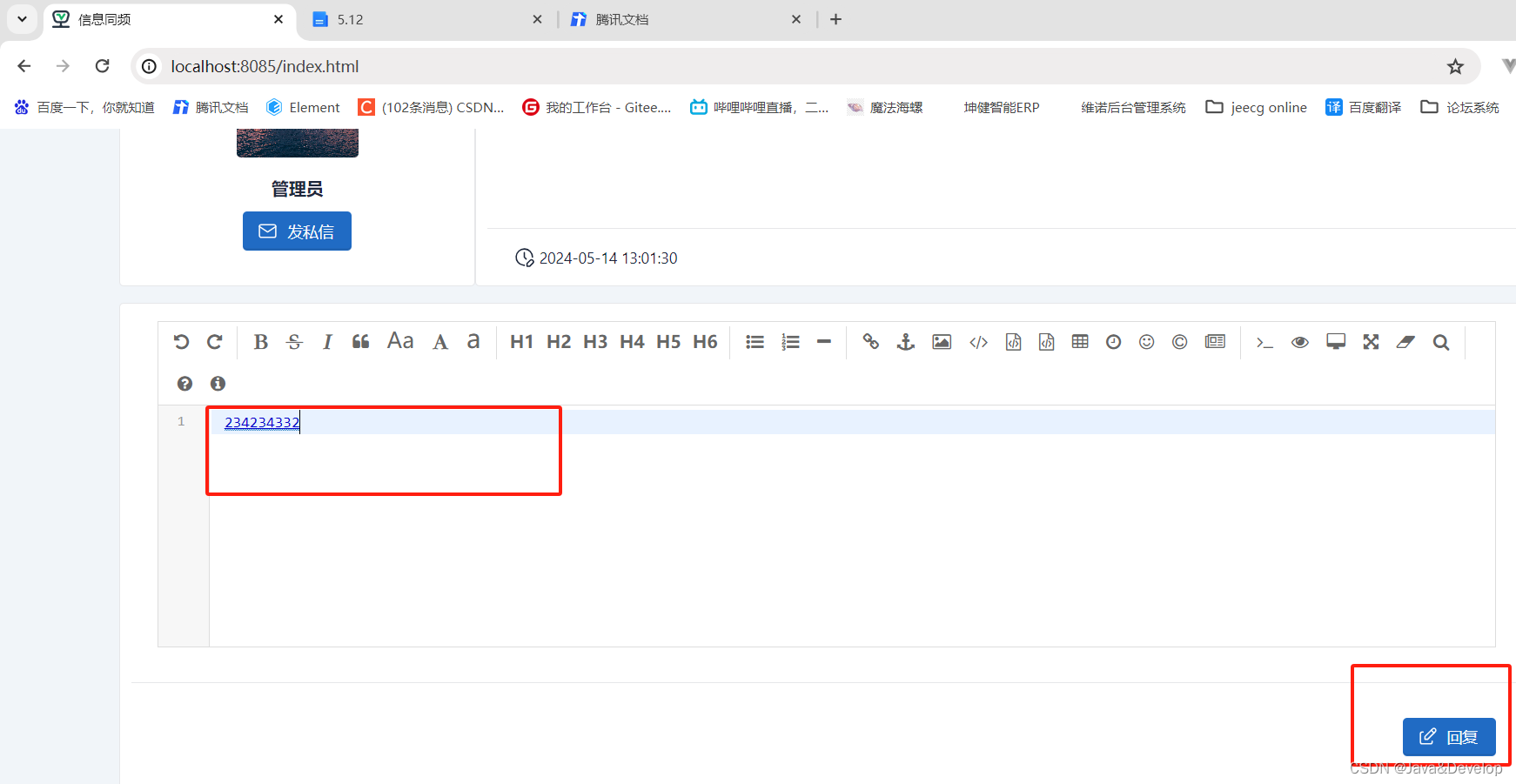Open full HTML preview monitor icon
The width and height of the screenshot is (1516, 784).
[1336, 342]
